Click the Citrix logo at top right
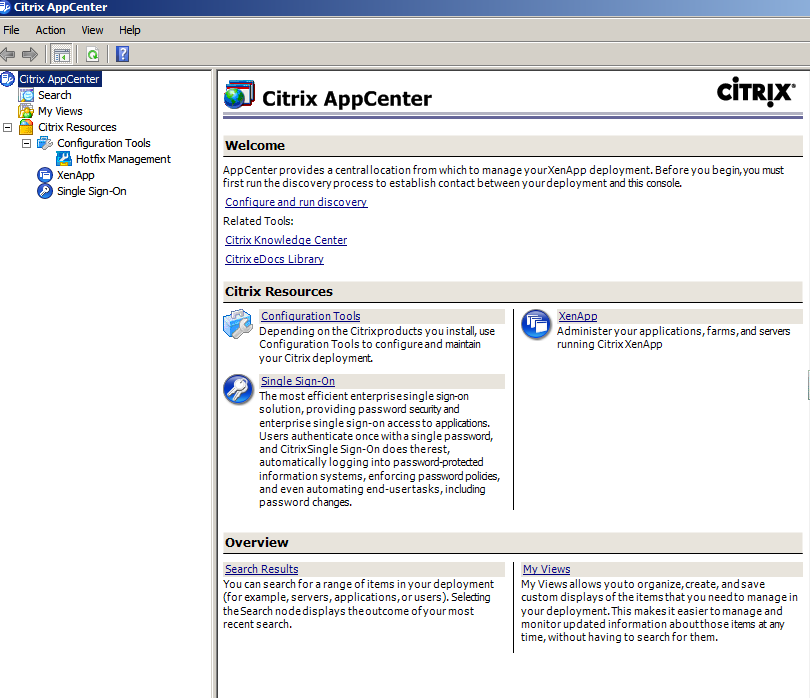 click(x=756, y=92)
